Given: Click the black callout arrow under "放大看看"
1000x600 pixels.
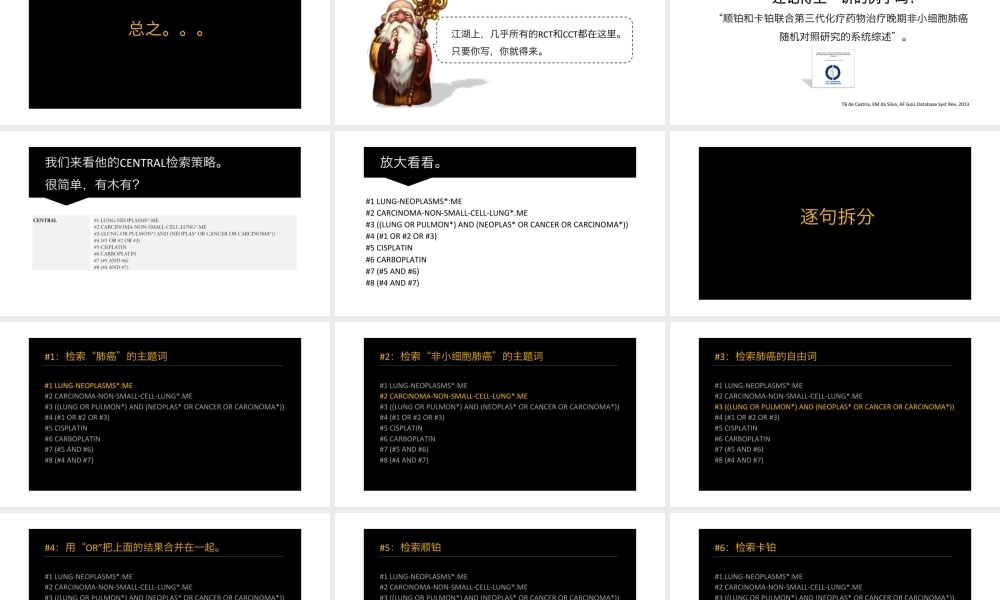Looking at the screenshot, I should click(x=408, y=183).
